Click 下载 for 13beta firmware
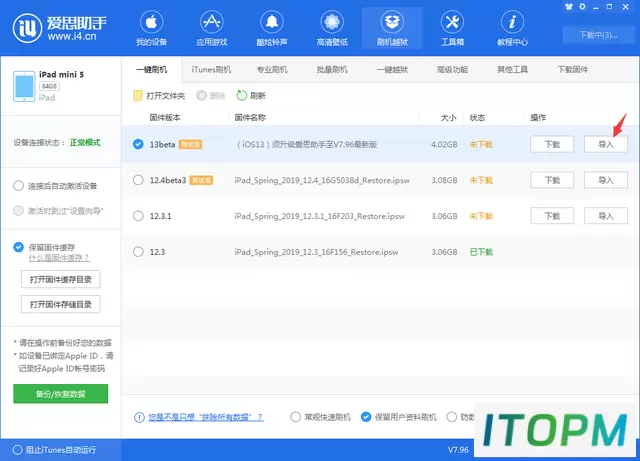This screenshot has width=640, height=461. [x=552, y=144]
